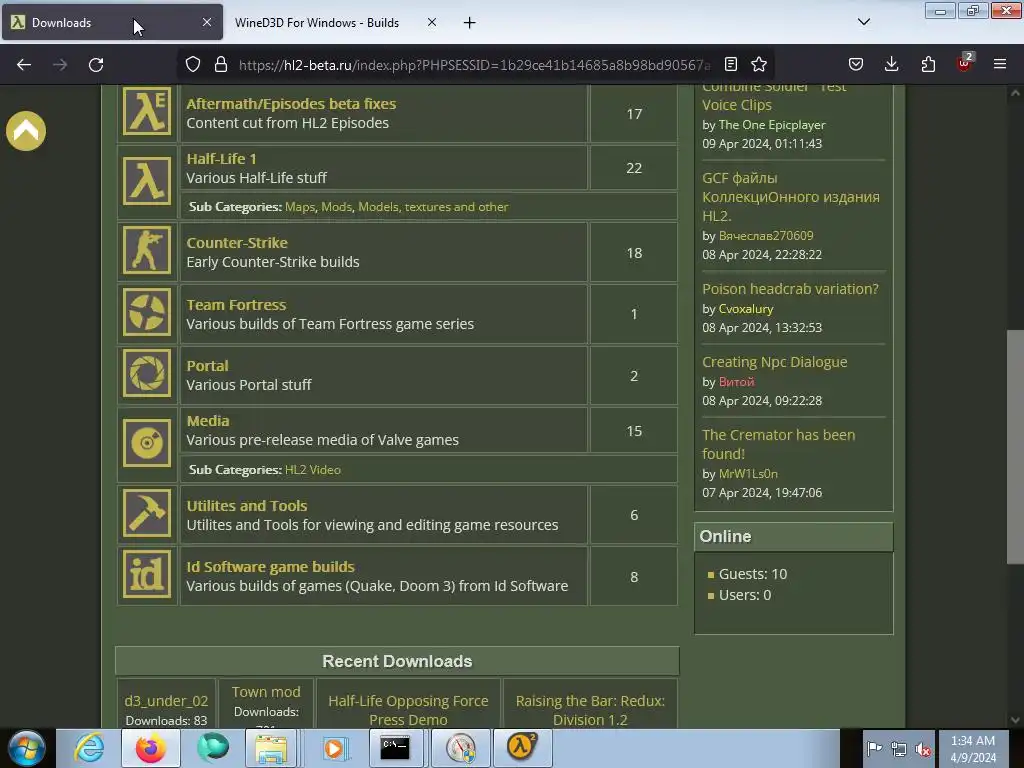Screen dimensions: 1024x768
Task: Click the taskbar clock showing 1:34 AM
Action: click(x=973, y=749)
